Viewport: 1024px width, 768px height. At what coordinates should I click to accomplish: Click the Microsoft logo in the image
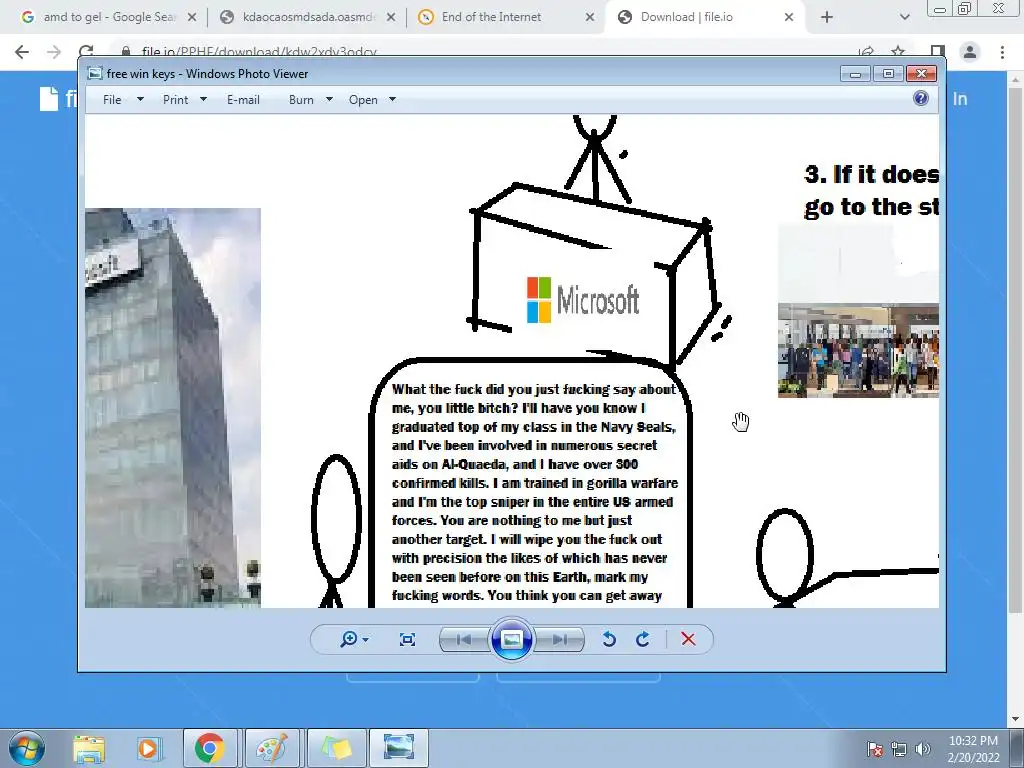coord(583,300)
